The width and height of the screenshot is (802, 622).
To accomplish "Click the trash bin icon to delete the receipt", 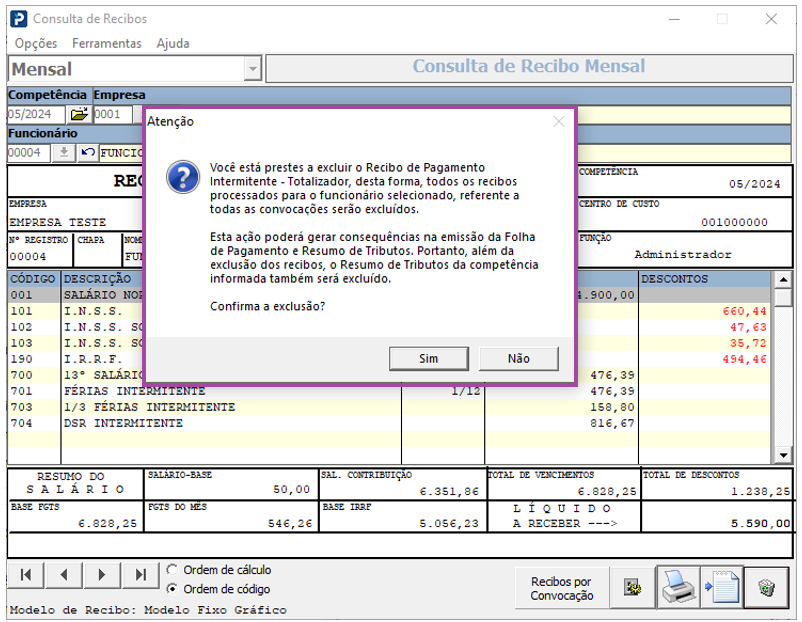I will click(766, 588).
